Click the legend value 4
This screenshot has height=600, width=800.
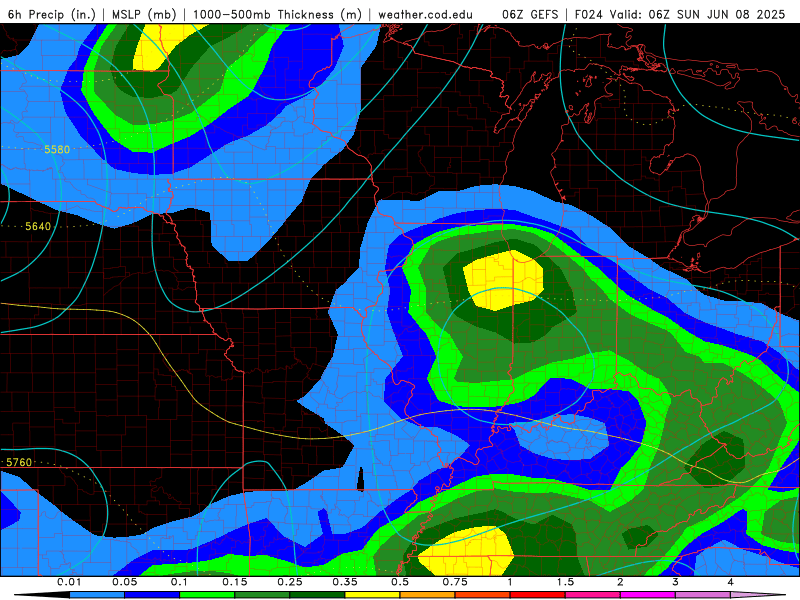coord(730,582)
